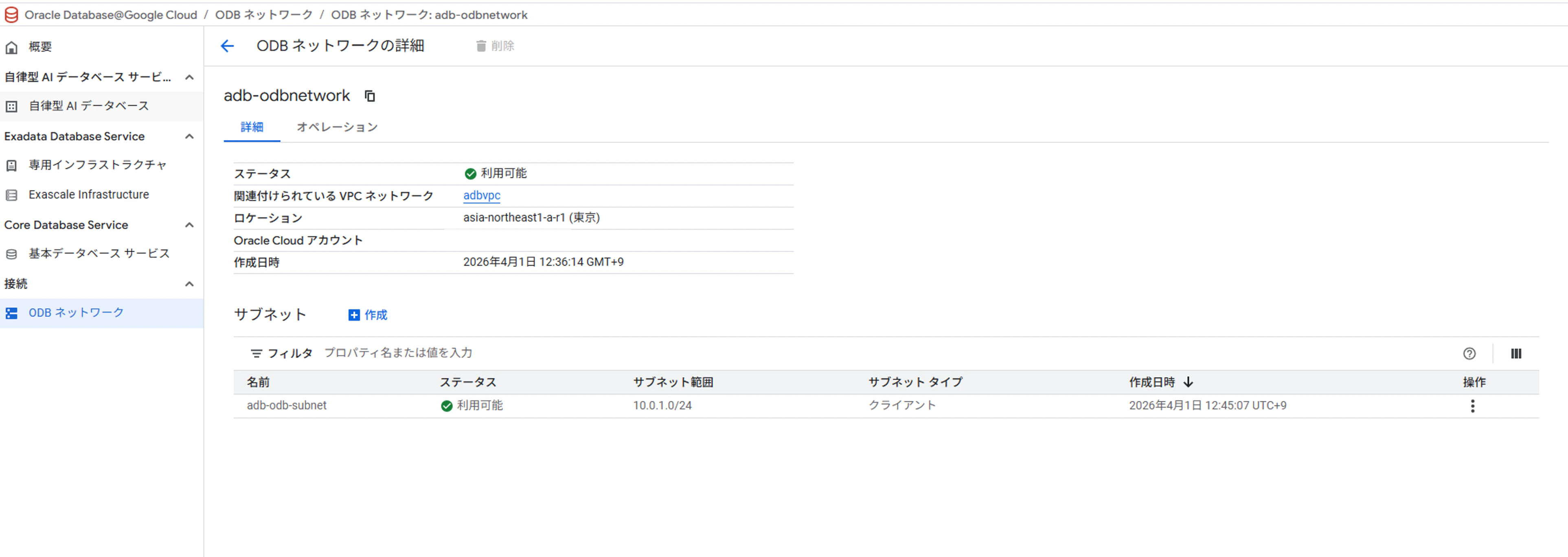Screen dimensions: 1568x557
Task: Select Exascale Infrastructure in sidebar
Action: click(102, 195)
